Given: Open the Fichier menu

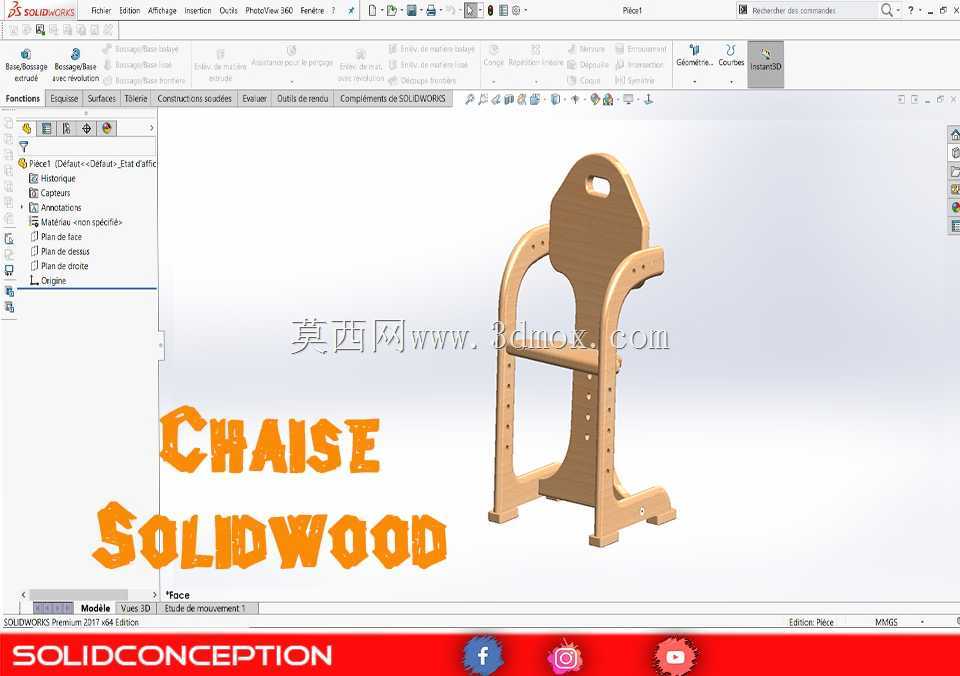Looking at the screenshot, I should tap(101, 10).
